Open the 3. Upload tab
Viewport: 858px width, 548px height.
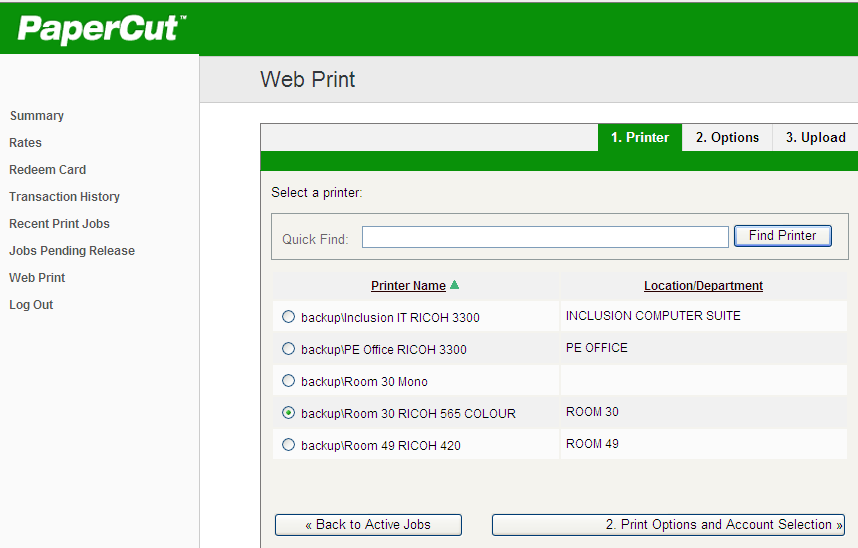[815, 138]
